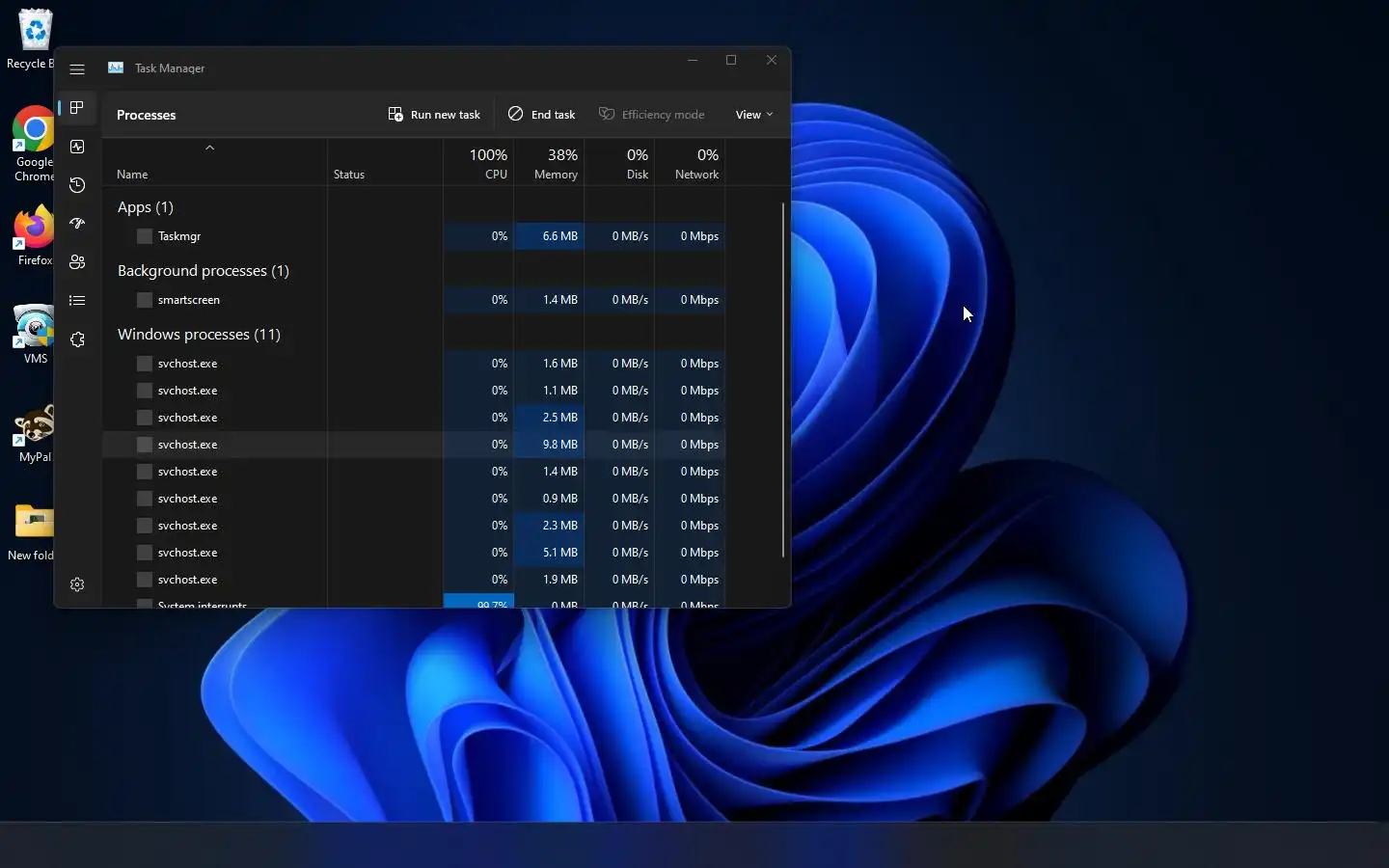Select svchost.exe row using 0.9 MB
Image resolution: width=1389 pixels, height=868 pixels.
pyautogui.click(x=414, y=499)
